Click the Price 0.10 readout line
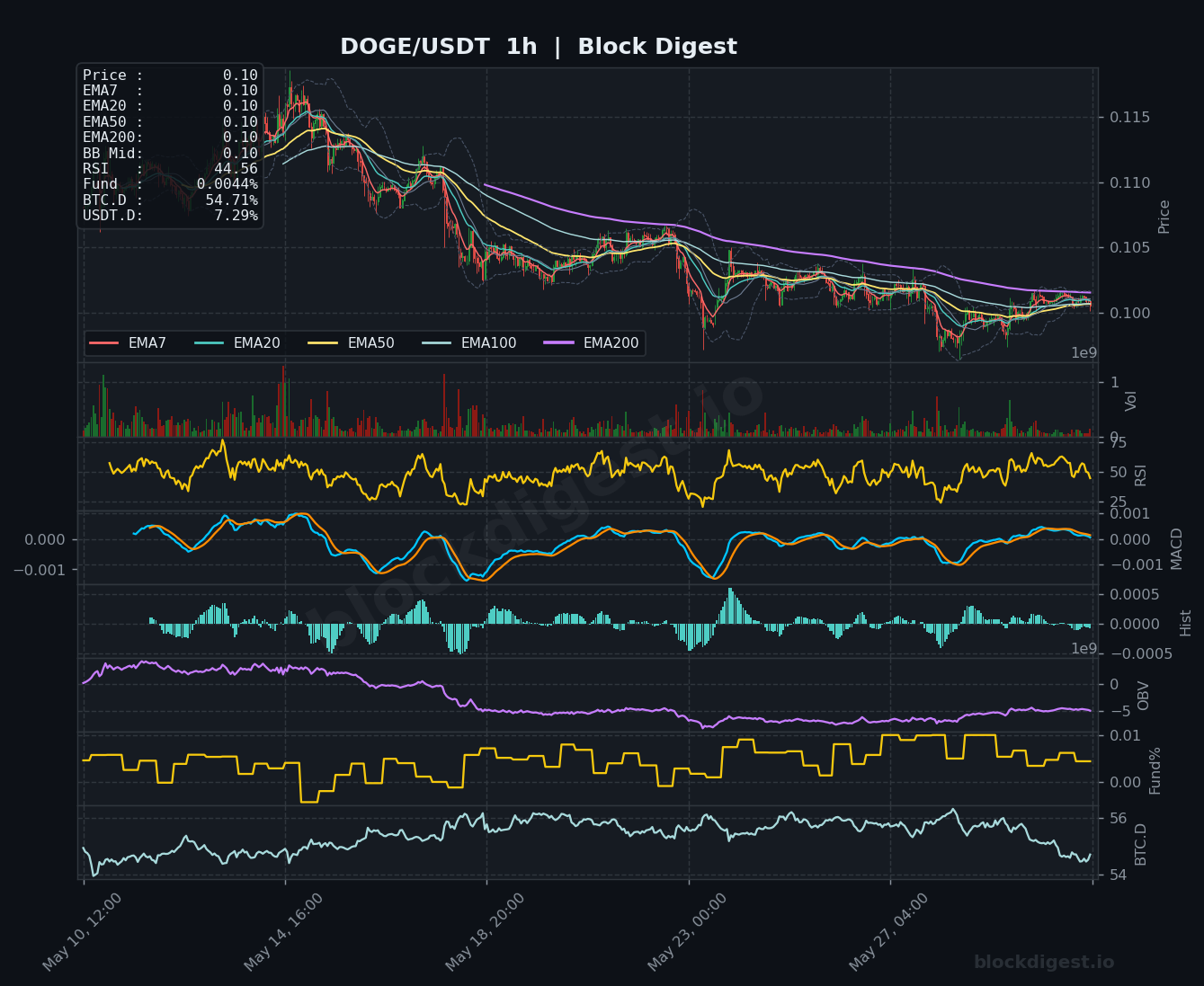 [170, 76]
